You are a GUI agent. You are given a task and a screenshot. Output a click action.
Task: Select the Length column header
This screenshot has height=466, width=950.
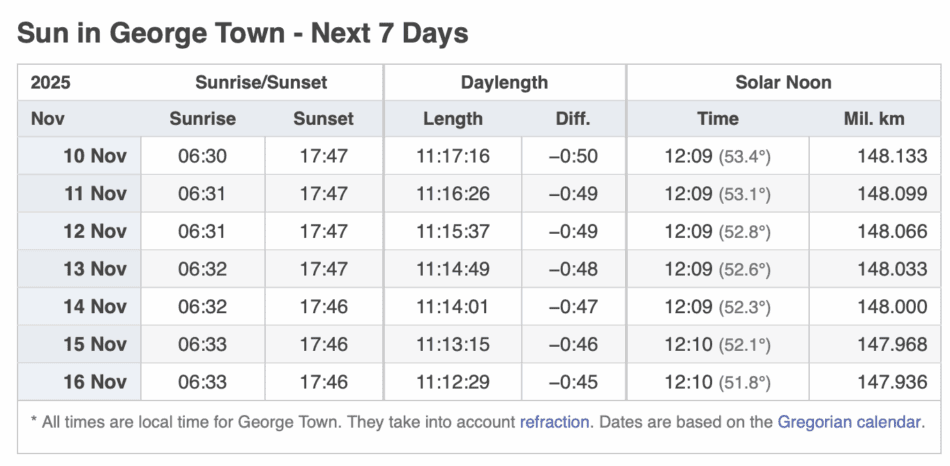(453, 119)
